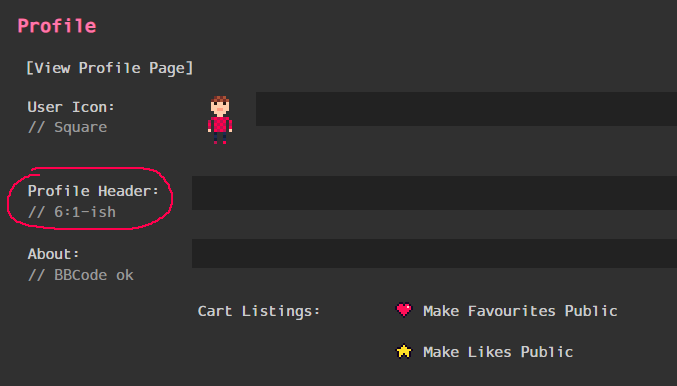The image size is (677, 386).
Task: Toggle Make Likes Public option
Action: (x=498, y=352)
